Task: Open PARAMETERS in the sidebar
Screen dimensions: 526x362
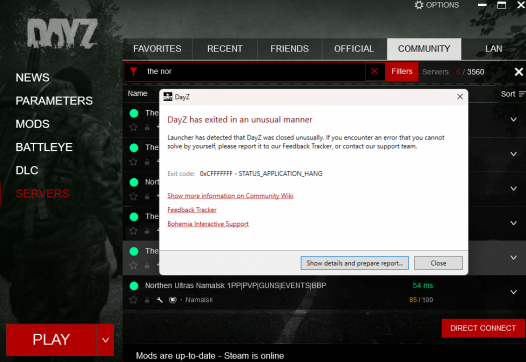Action: [x=54, y=101]
